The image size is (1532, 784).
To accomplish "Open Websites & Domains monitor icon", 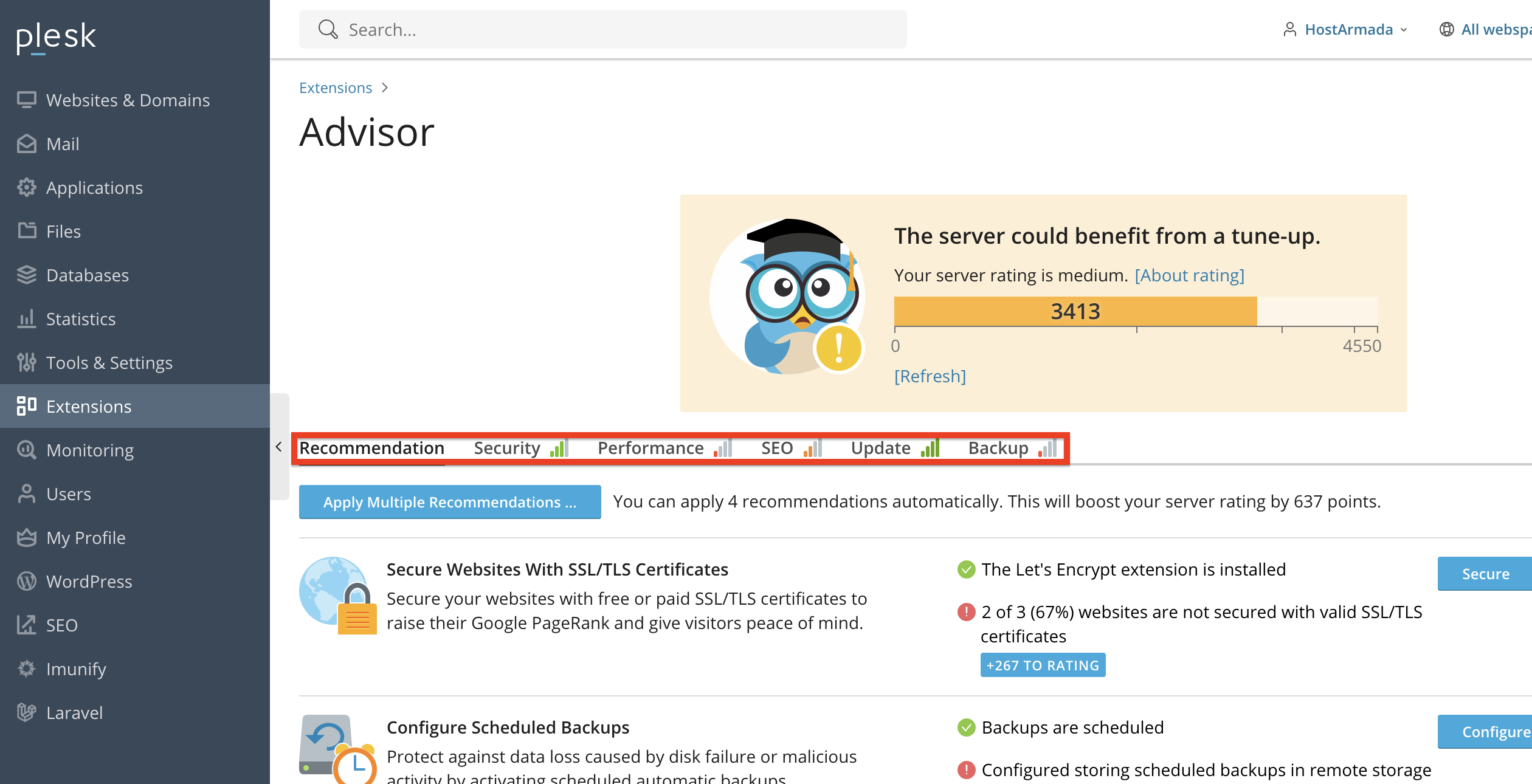I will pyautogui.click(x=27, y=100).
